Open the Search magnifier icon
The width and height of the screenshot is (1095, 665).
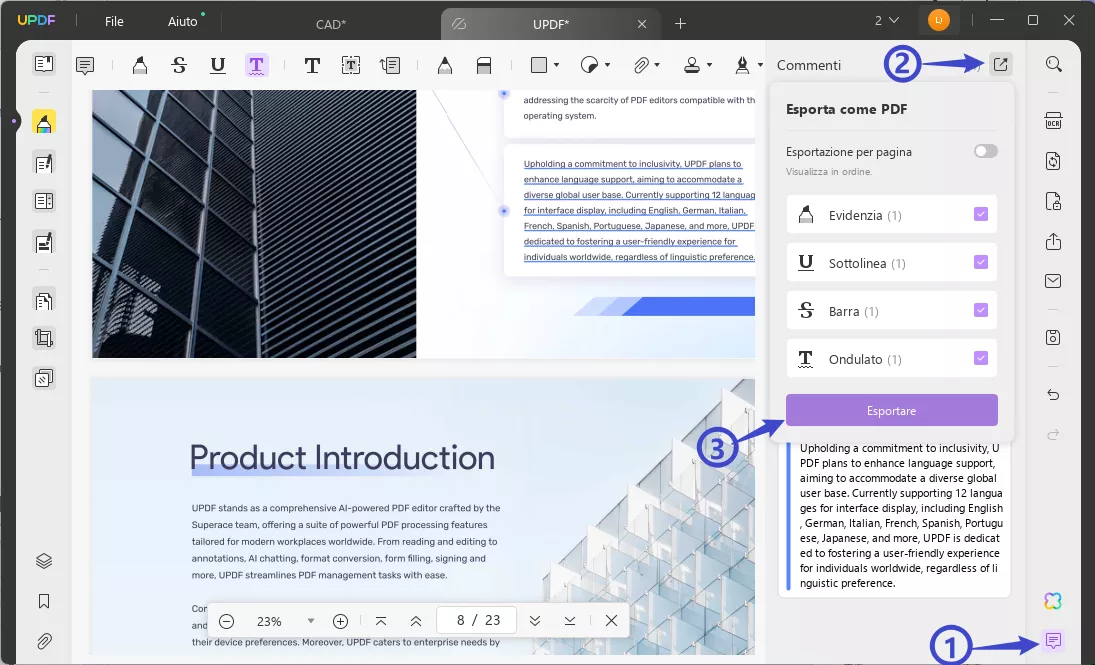[1054, 64]
